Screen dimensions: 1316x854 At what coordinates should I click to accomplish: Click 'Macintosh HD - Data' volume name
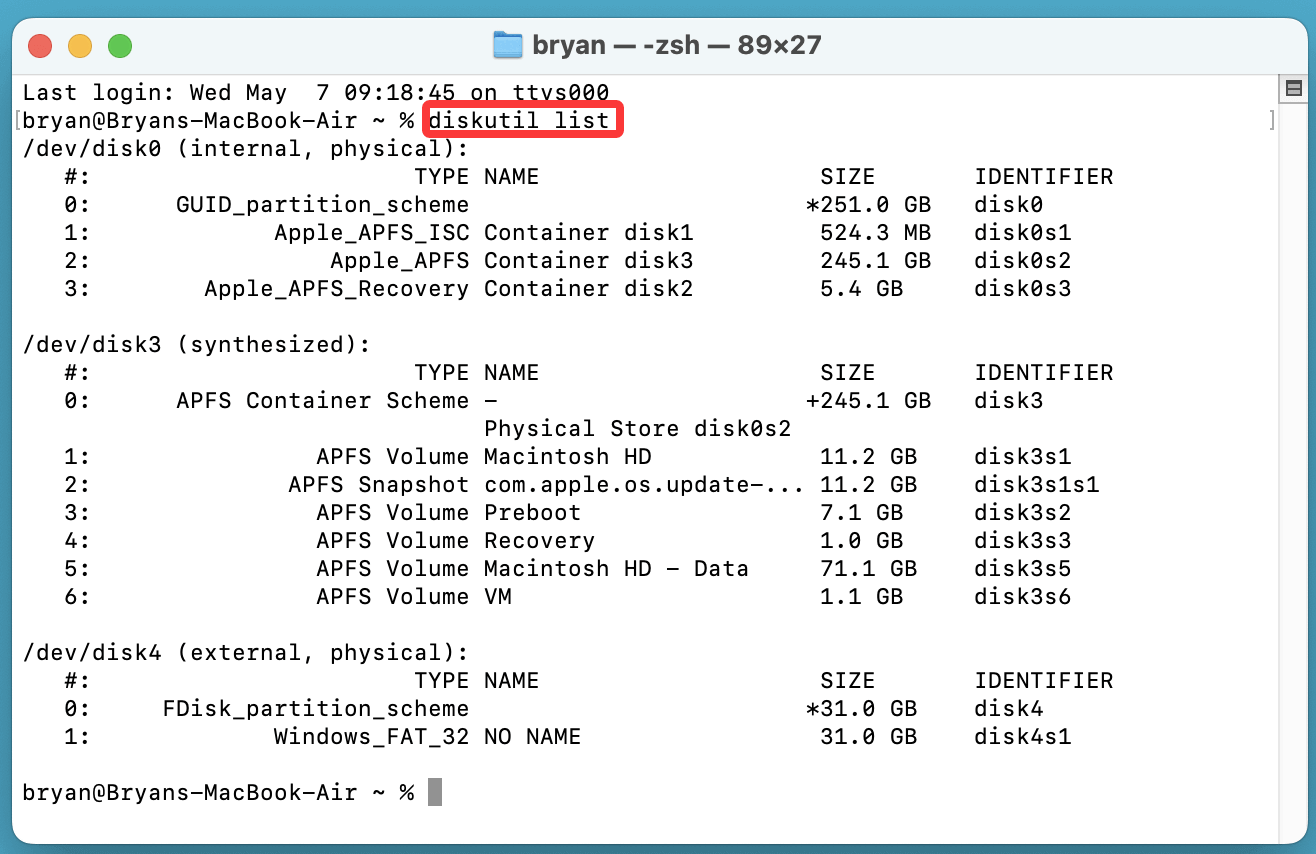616,569
